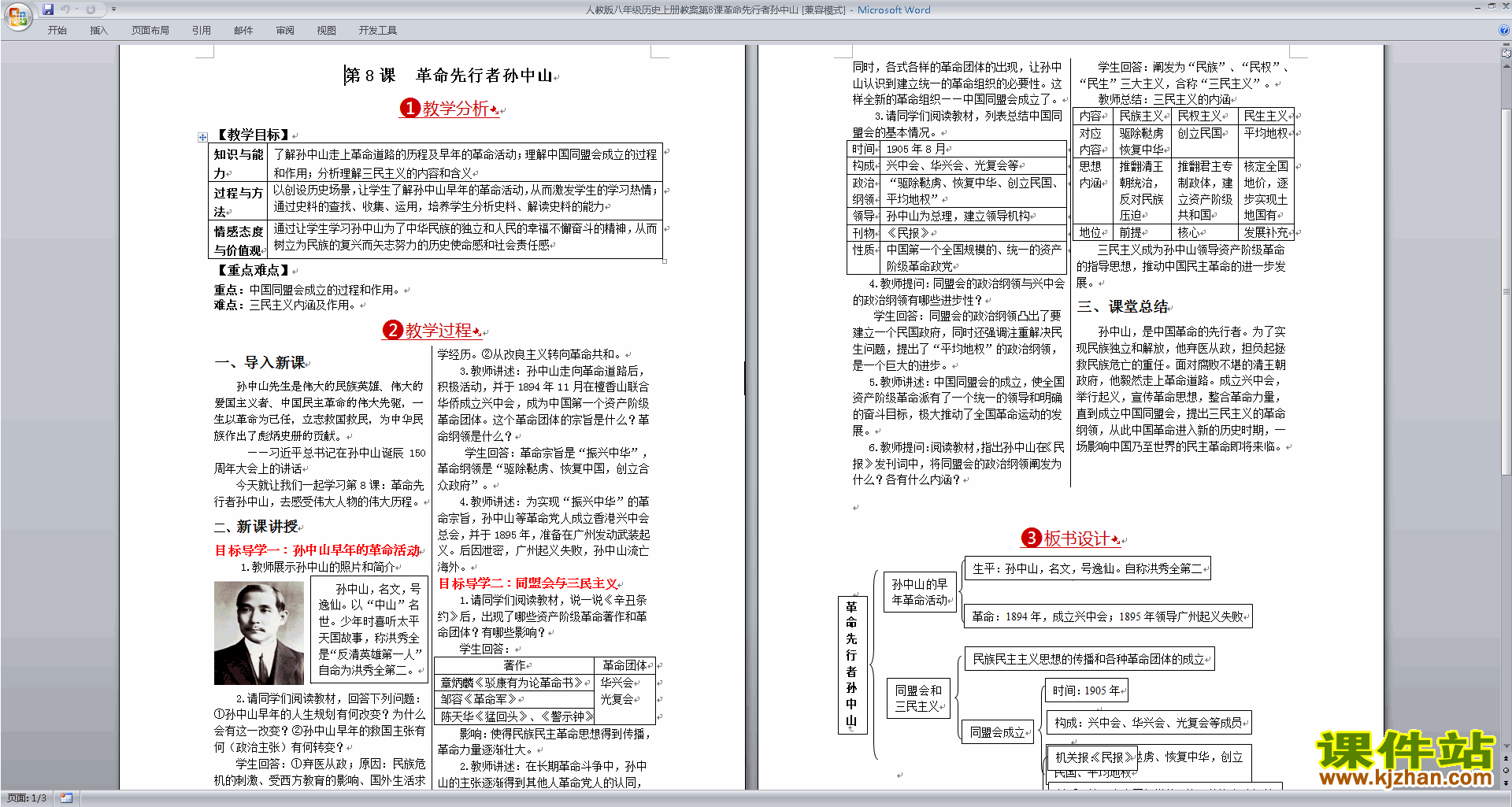Select the 视图 ribbon tab

pos(326,30)
